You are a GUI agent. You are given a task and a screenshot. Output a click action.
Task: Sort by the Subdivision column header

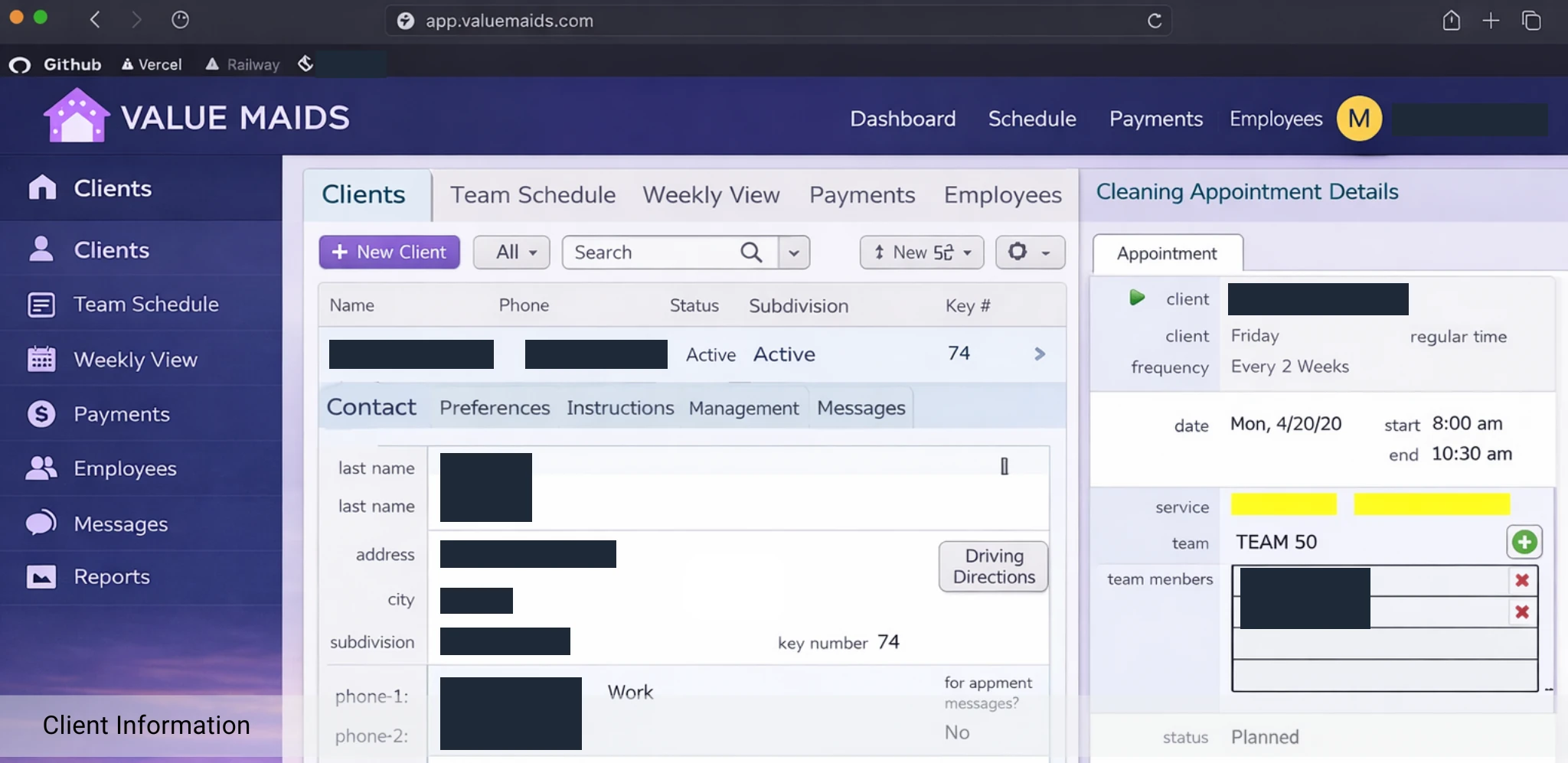[799, 306]
